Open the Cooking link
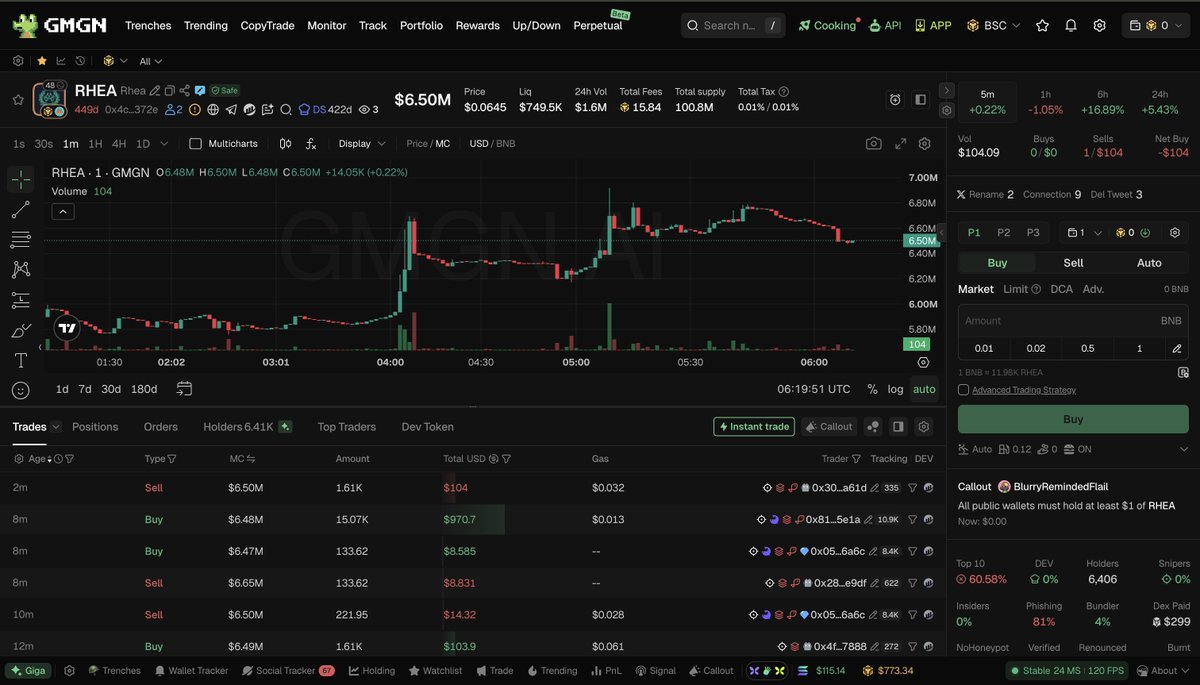1200x685 pixels. 828,25
